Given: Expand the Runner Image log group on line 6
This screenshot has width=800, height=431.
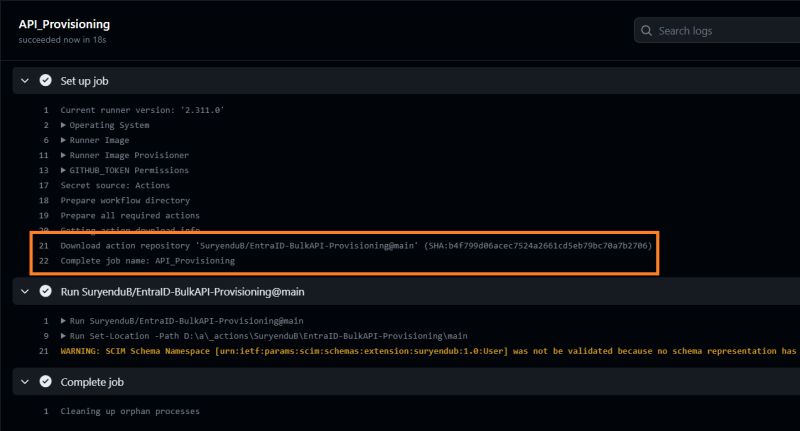Looking at the screenshot, I should 63,140.
